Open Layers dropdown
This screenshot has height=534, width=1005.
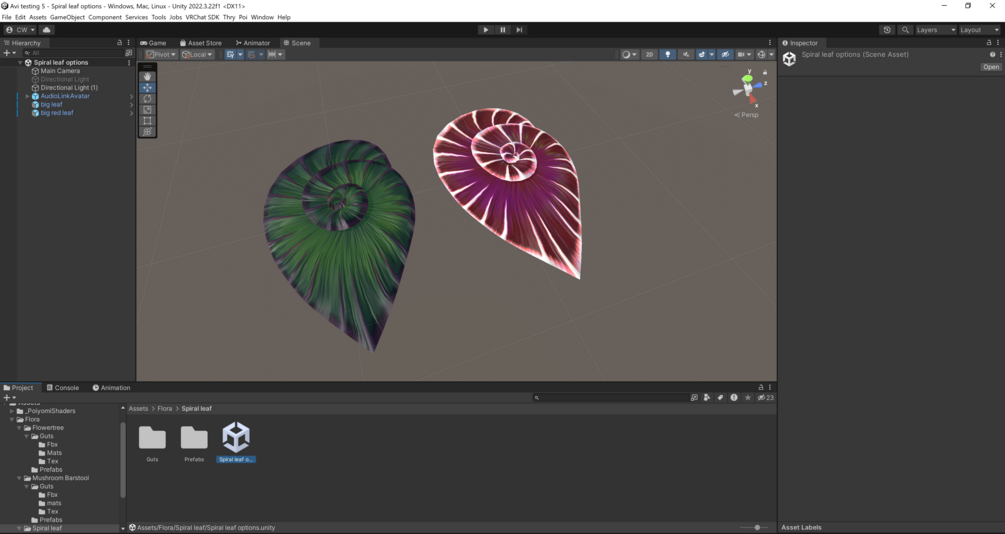tap(936, 29)
